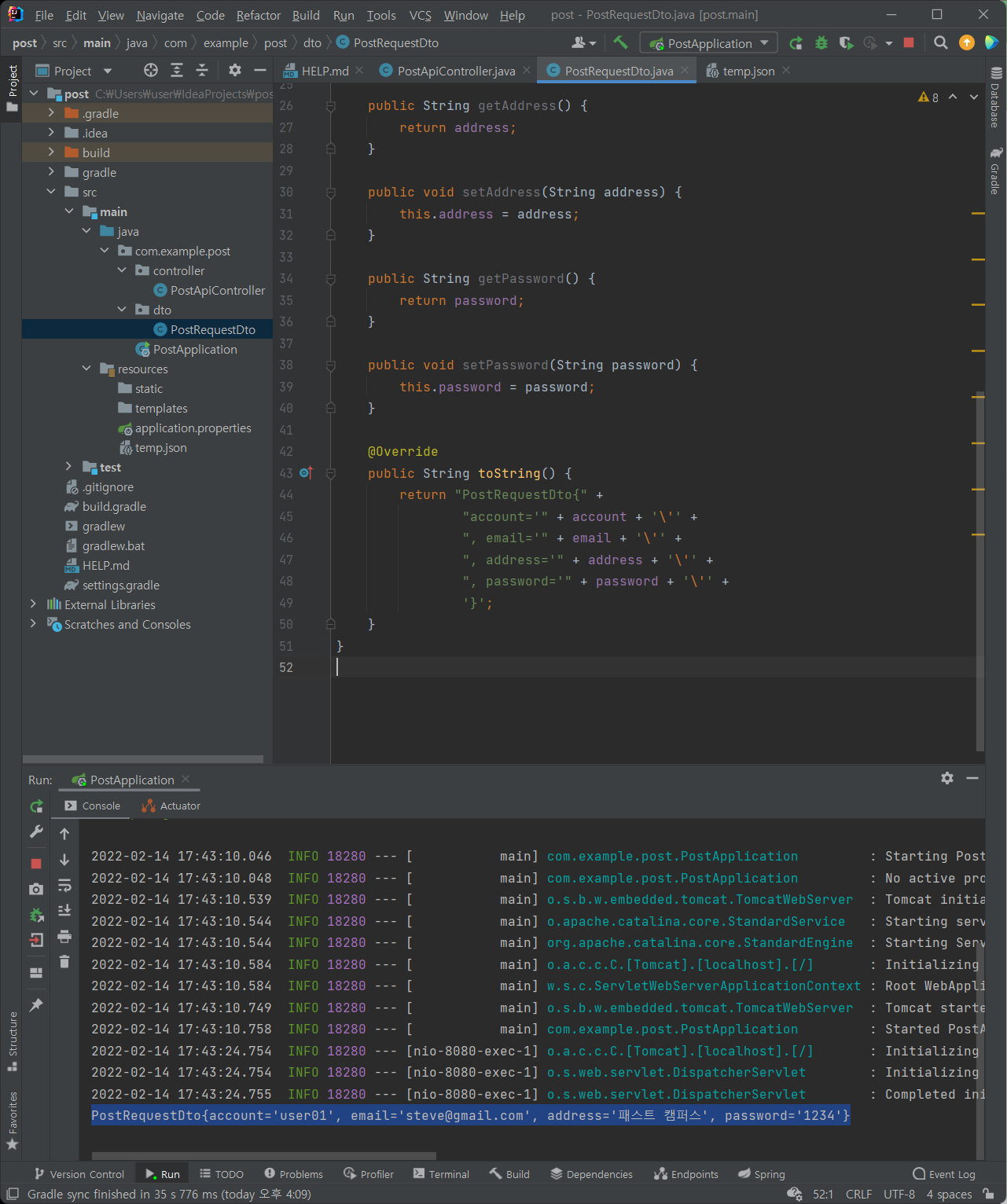Image resolution: width=1007 pixels, height=1204 pixels.
Task: Click the orange update arrow icon
Action: coord(967,42)
